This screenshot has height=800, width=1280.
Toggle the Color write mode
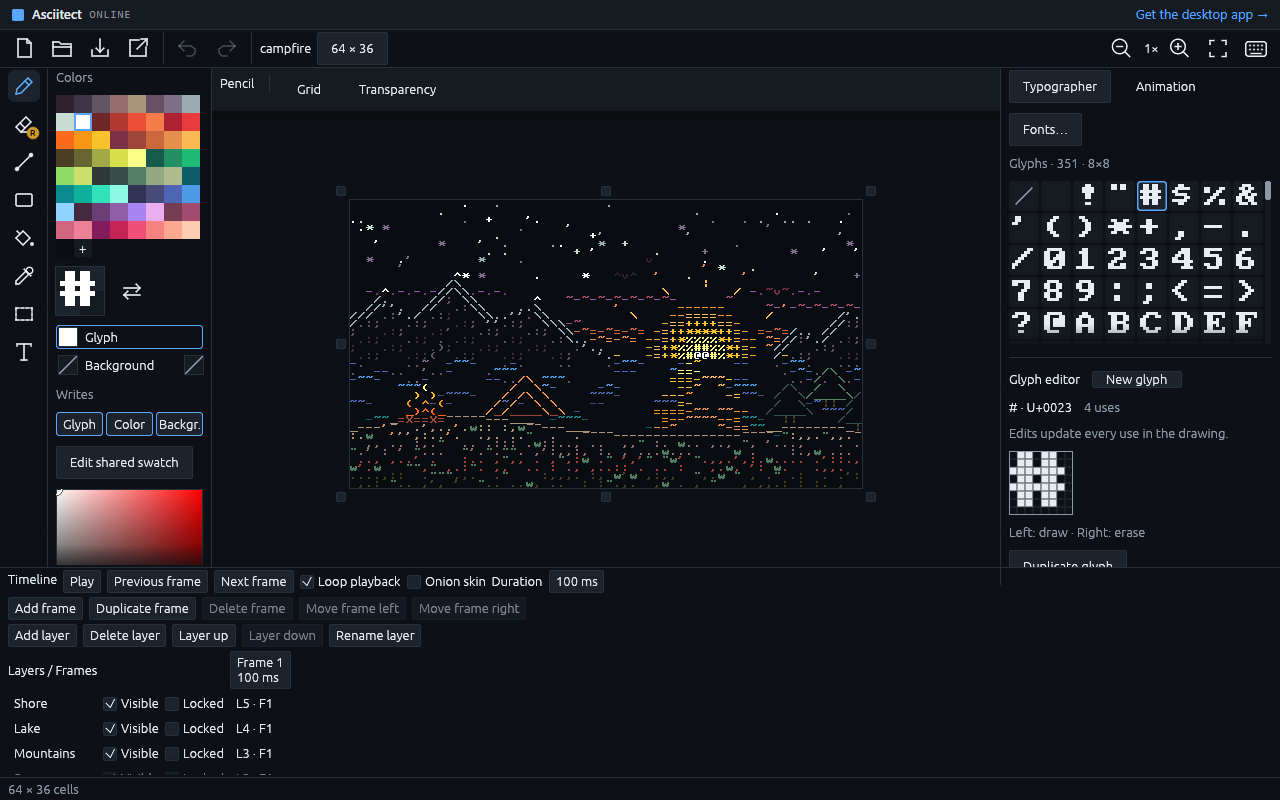(129, 424)
